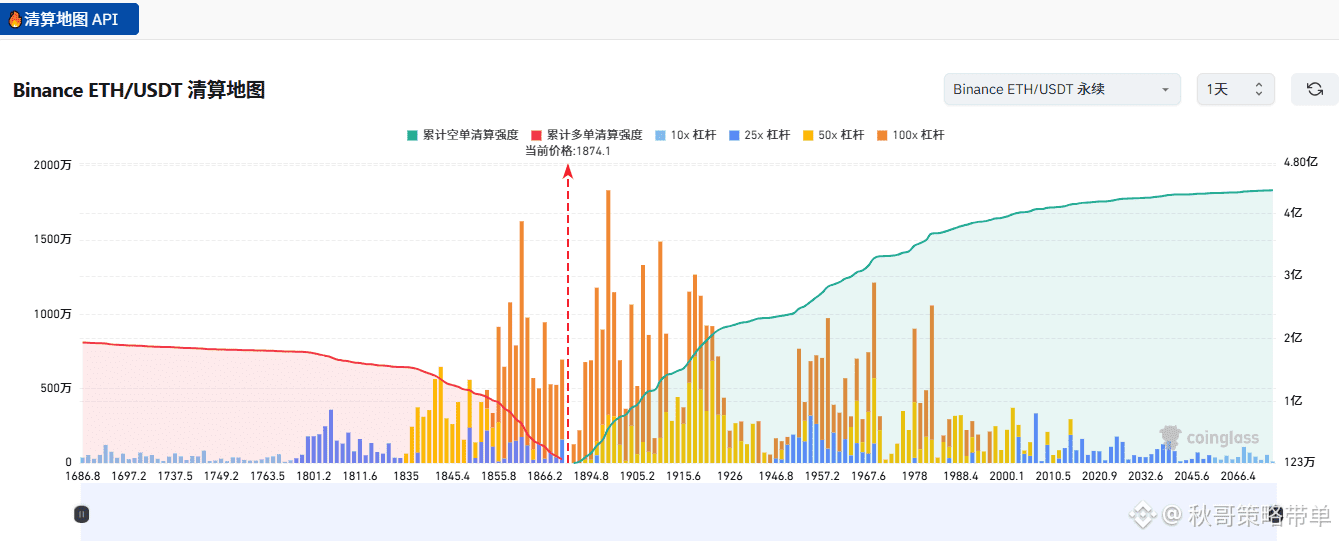Click the y-axis label 1500万
The height and width of the screenshot is (541, 1339).
(53, 239)
